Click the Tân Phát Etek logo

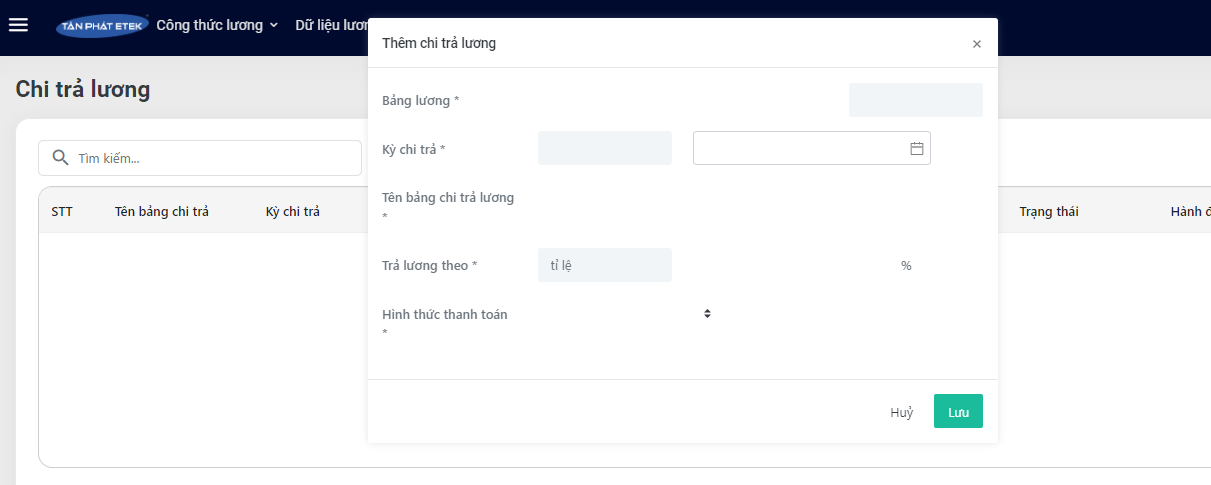click(102, 26)
